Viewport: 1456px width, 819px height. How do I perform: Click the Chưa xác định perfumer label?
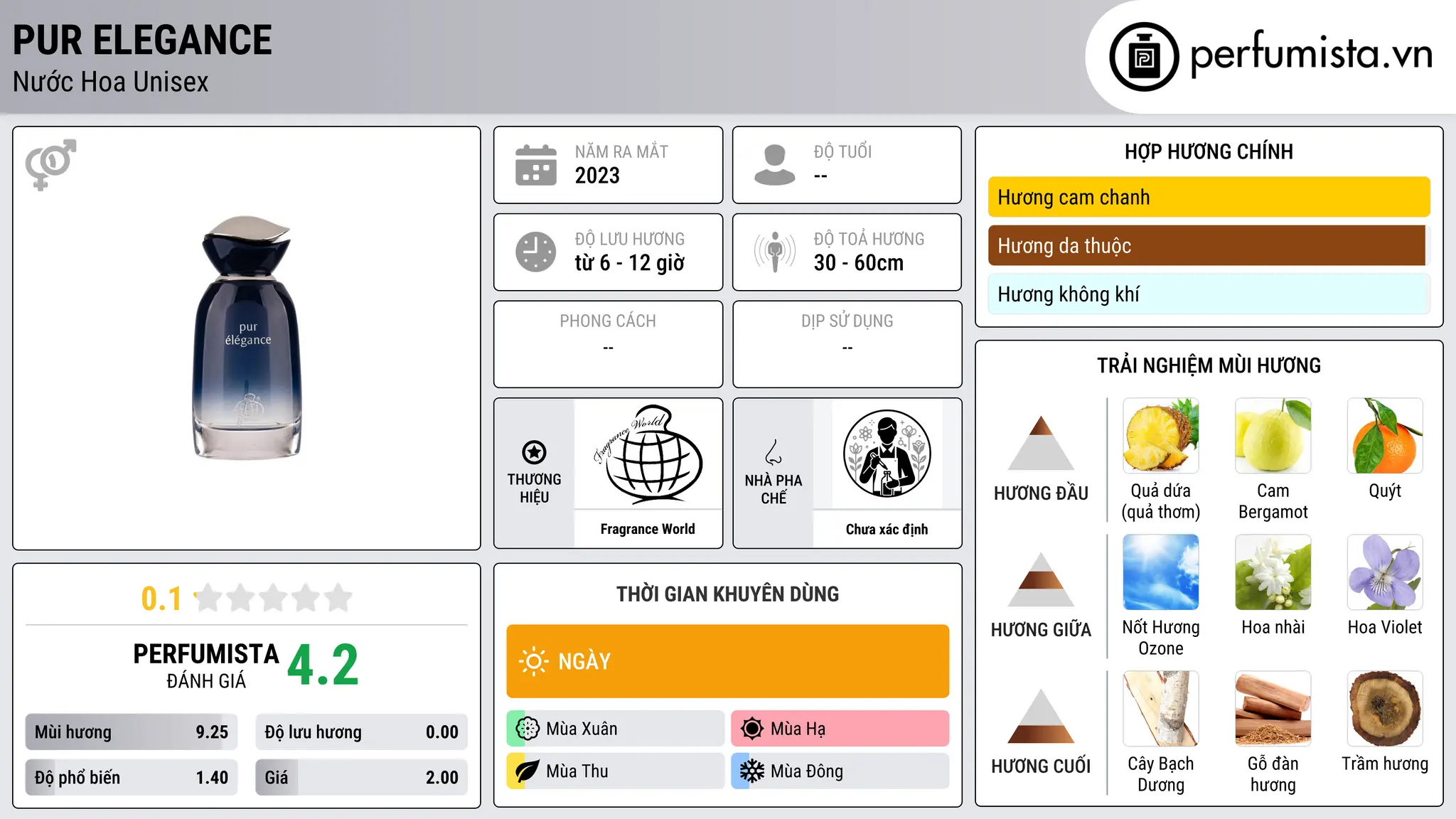tap(887, 529)
